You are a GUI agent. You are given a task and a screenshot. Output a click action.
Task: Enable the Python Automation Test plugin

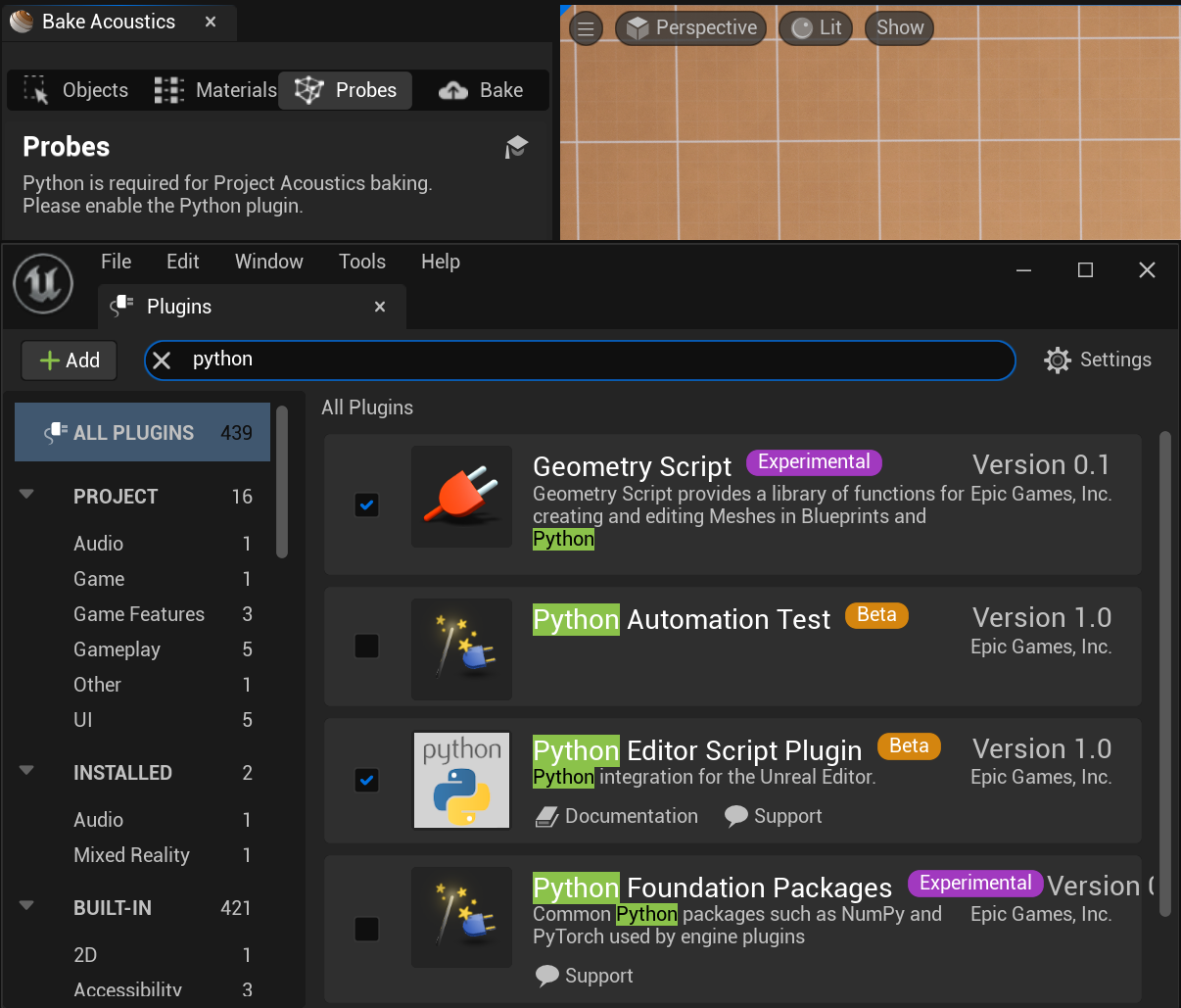point(367,646)
